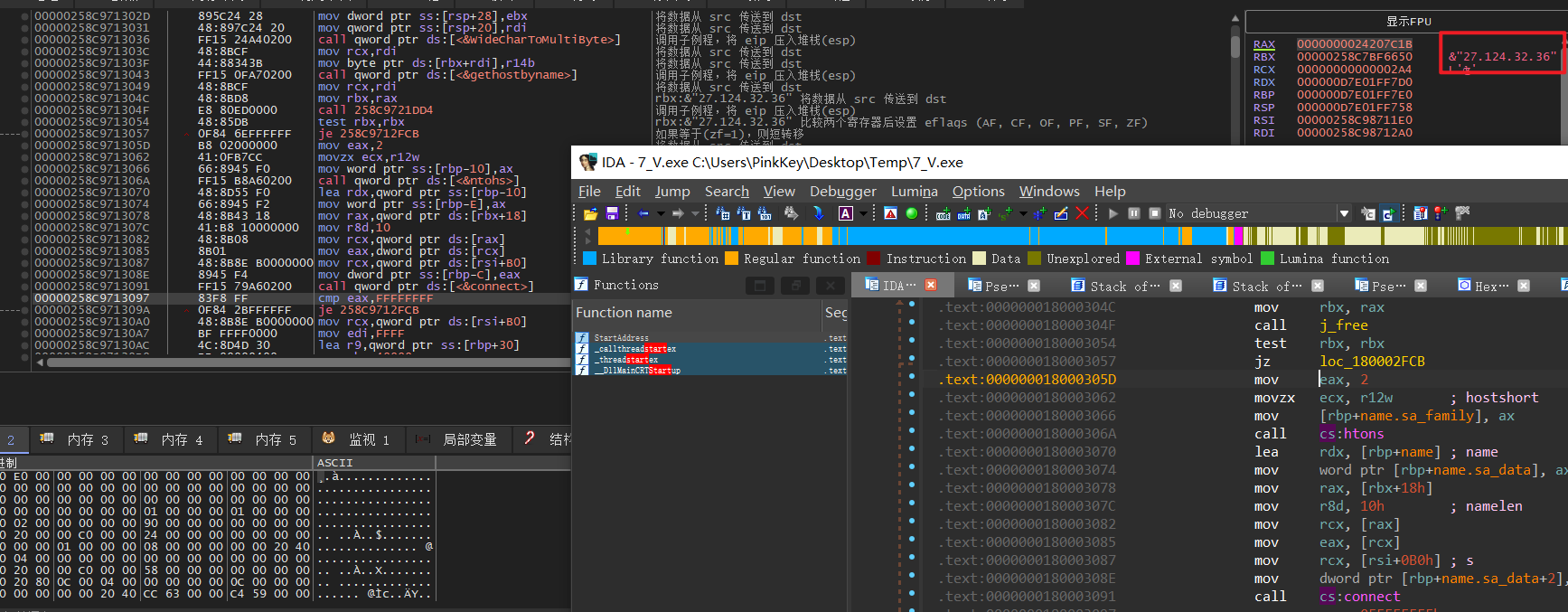This screenshot has height=612, width=1568.
Task: Open the 'No debugger' dropdown in IDA
Action: 1344,213
